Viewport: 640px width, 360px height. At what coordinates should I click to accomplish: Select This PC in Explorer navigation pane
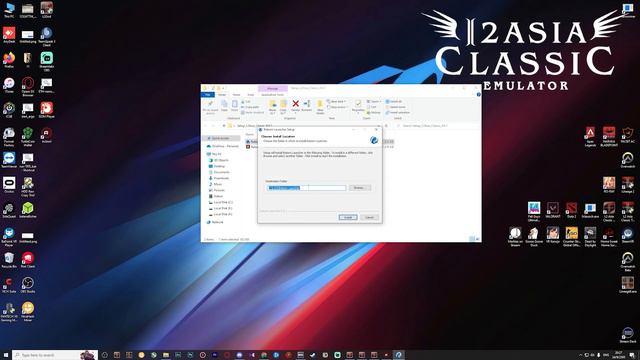click(215, 154)
